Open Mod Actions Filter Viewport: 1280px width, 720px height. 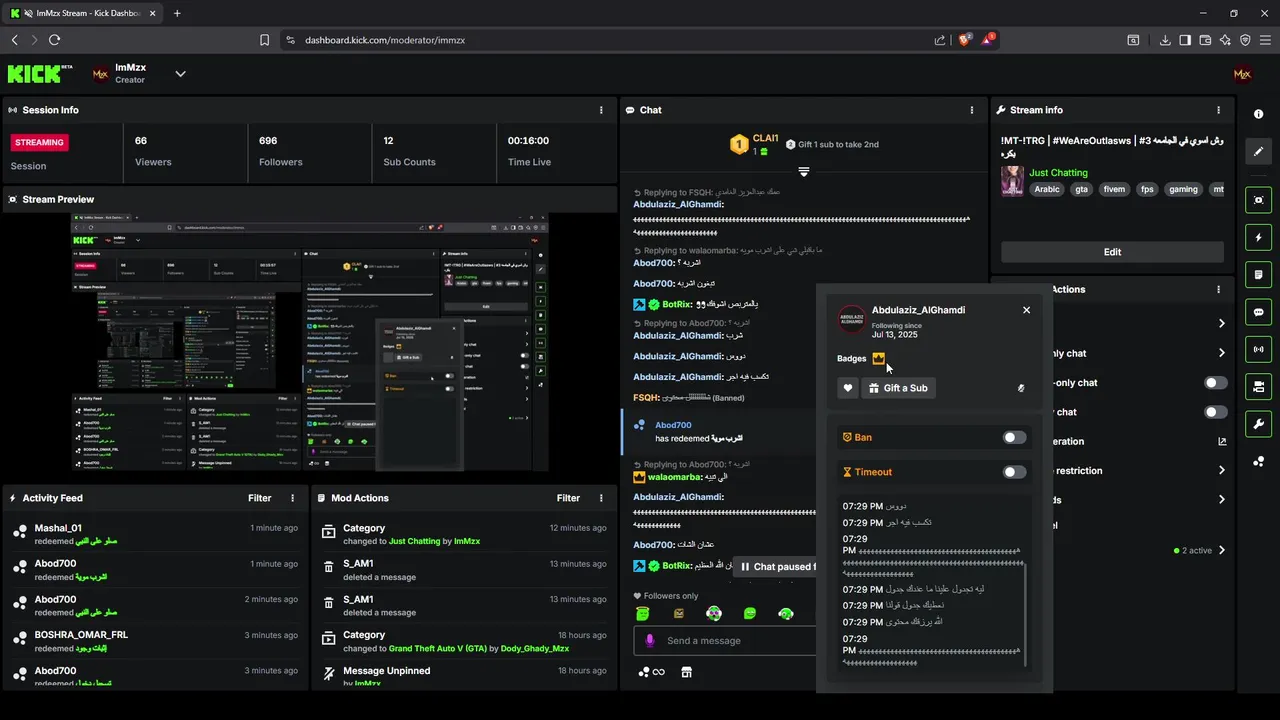(x=568, y=498)
